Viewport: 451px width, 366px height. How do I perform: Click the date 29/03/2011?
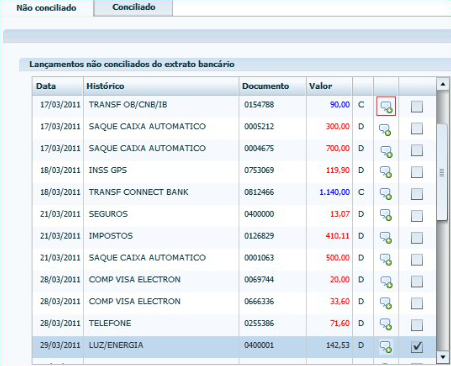coord(60,345)
